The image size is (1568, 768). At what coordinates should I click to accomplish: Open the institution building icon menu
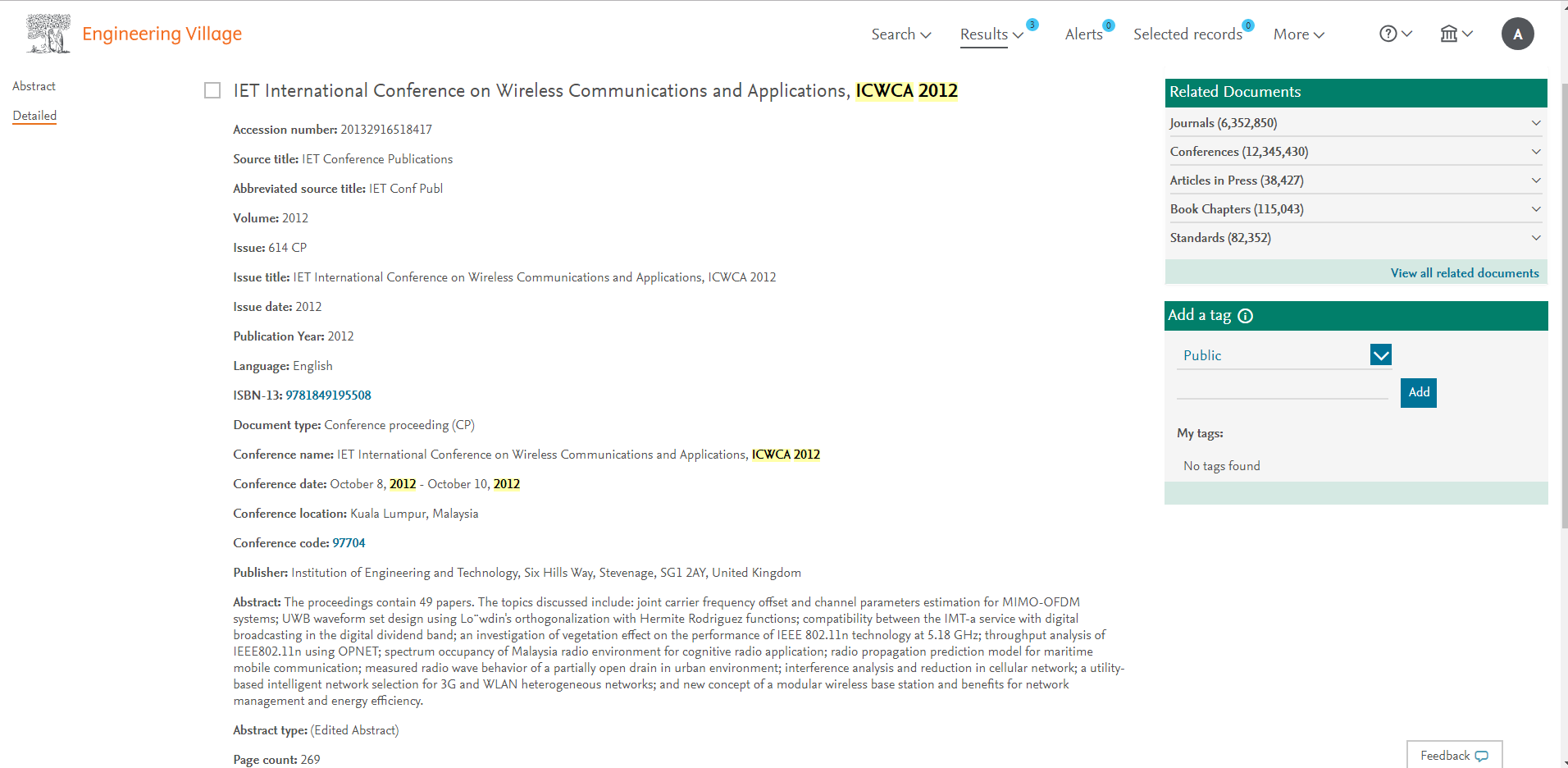coord(1449,34)
